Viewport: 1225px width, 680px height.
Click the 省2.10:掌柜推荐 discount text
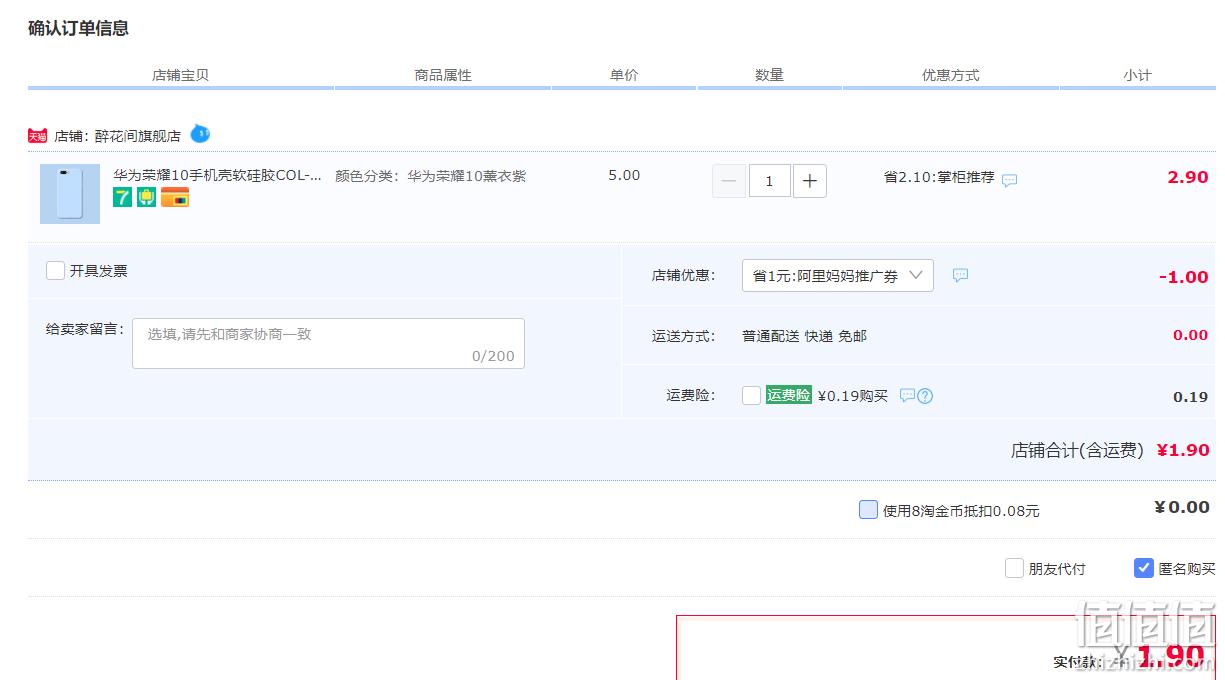939,177
